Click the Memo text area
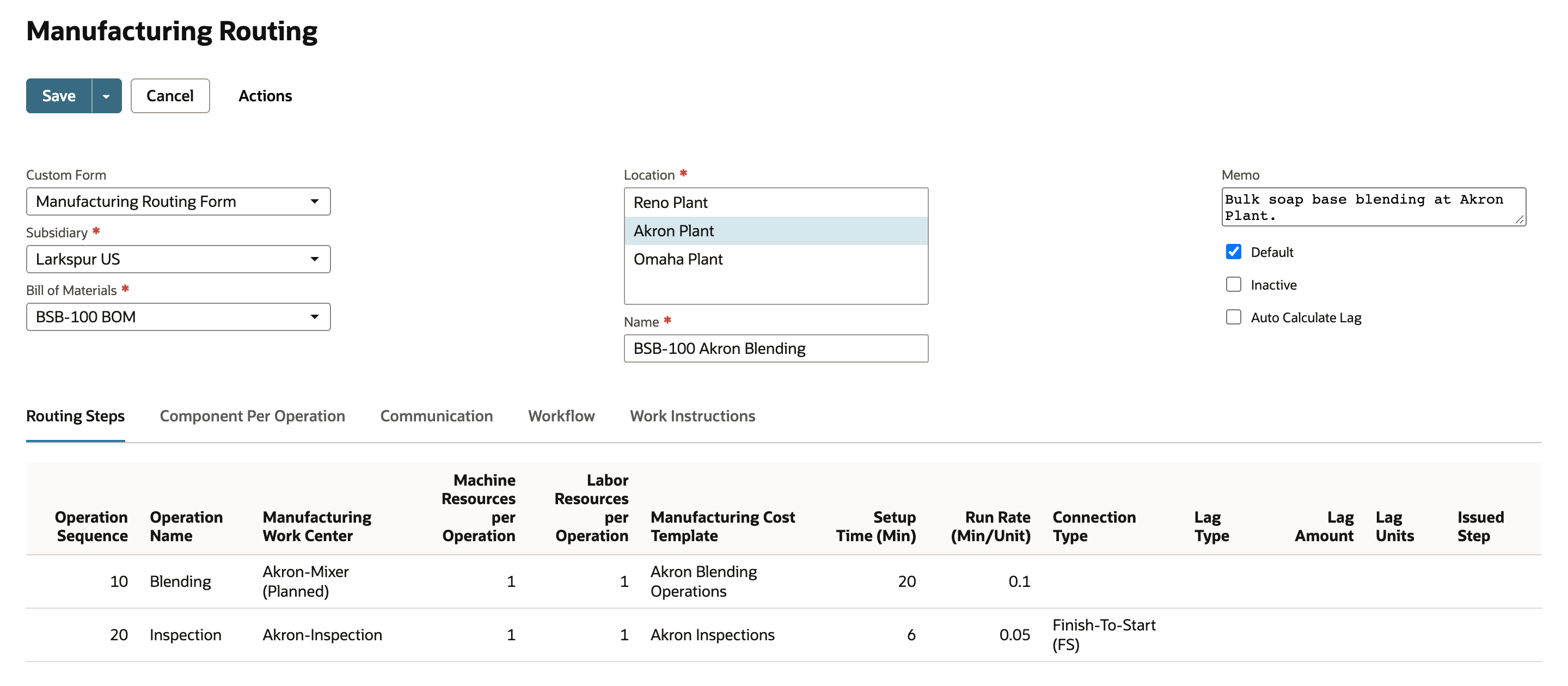1568x686 pixels. pyautogui.click(x=1373, y=207)
